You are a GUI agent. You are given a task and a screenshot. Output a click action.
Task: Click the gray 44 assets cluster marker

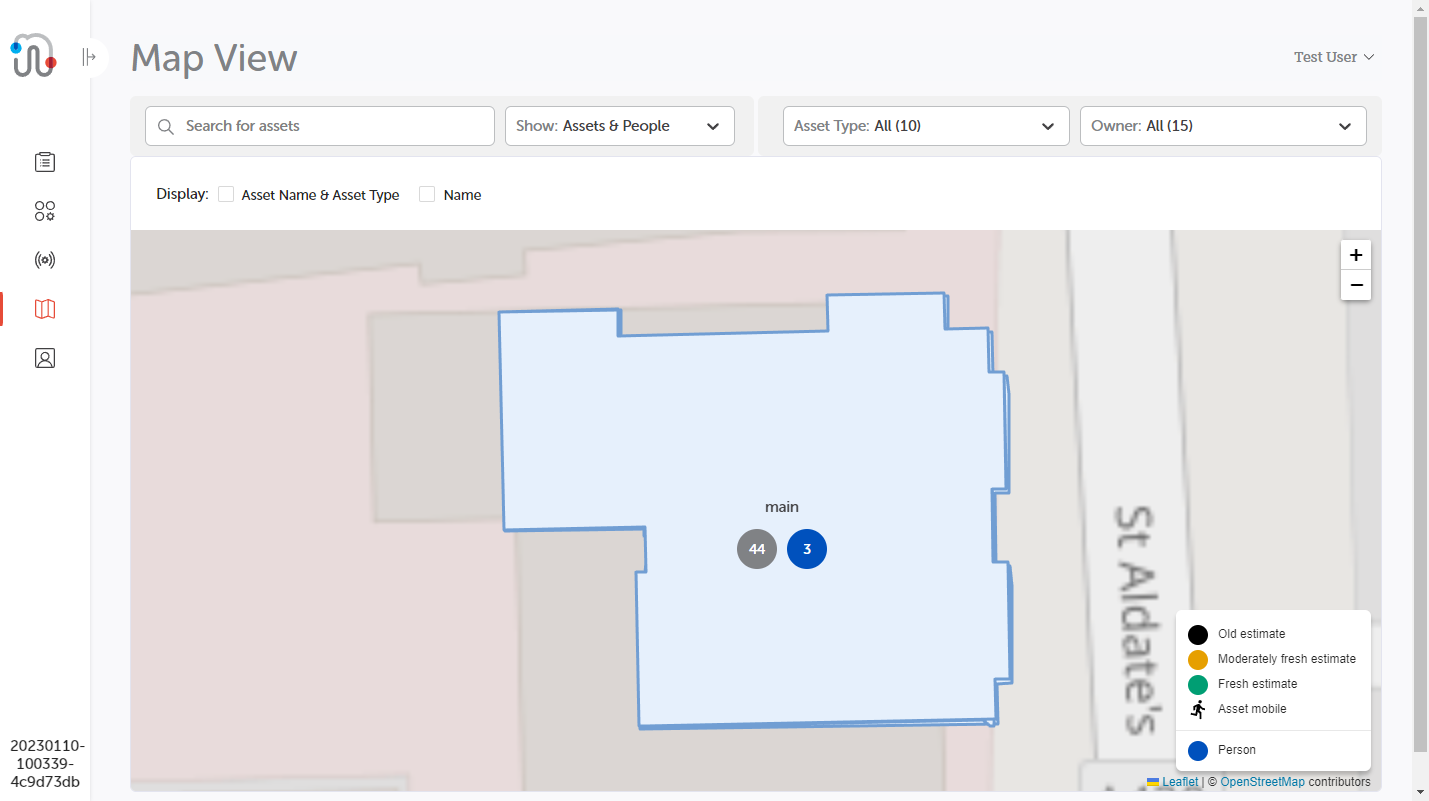click(757, 549)
